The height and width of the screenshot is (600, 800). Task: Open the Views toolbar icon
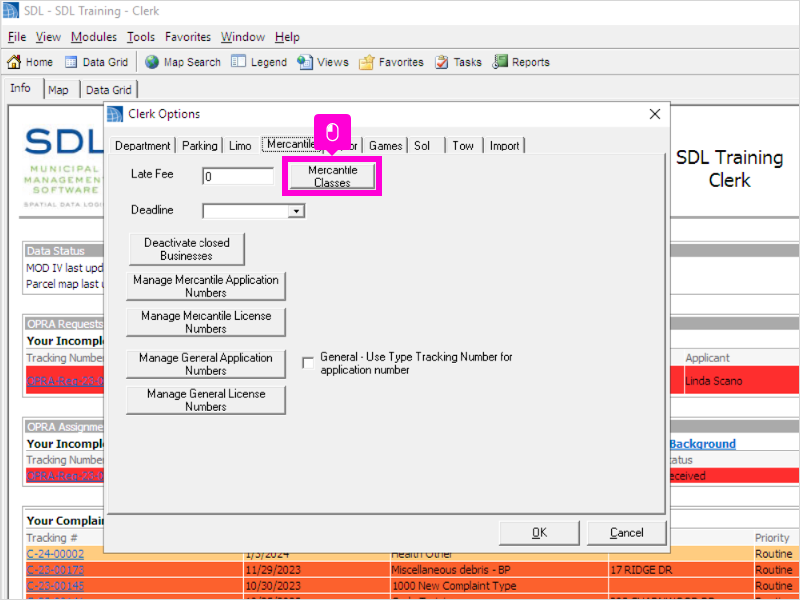pos(305,62)
